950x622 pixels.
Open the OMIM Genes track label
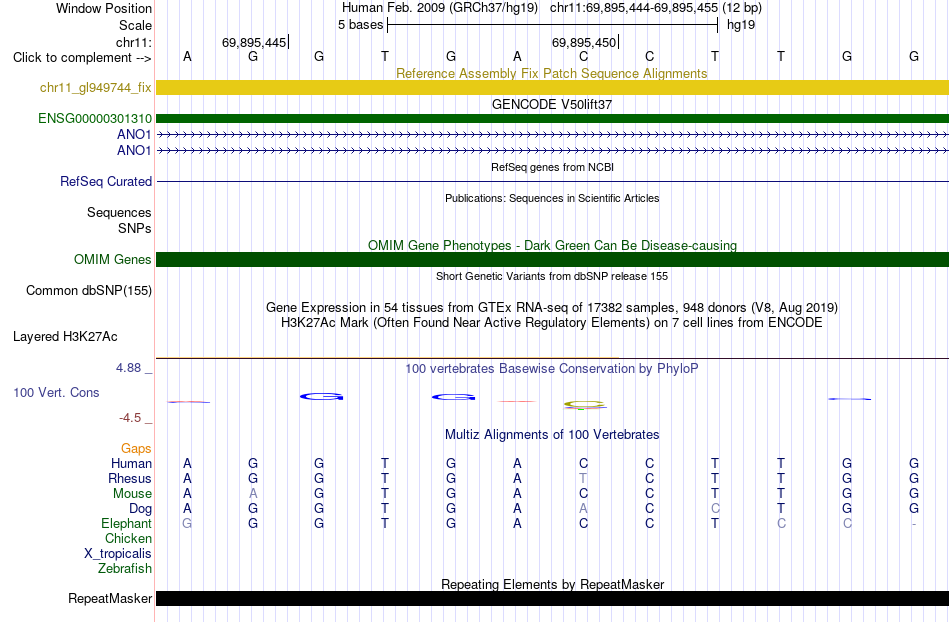(113, 260)
